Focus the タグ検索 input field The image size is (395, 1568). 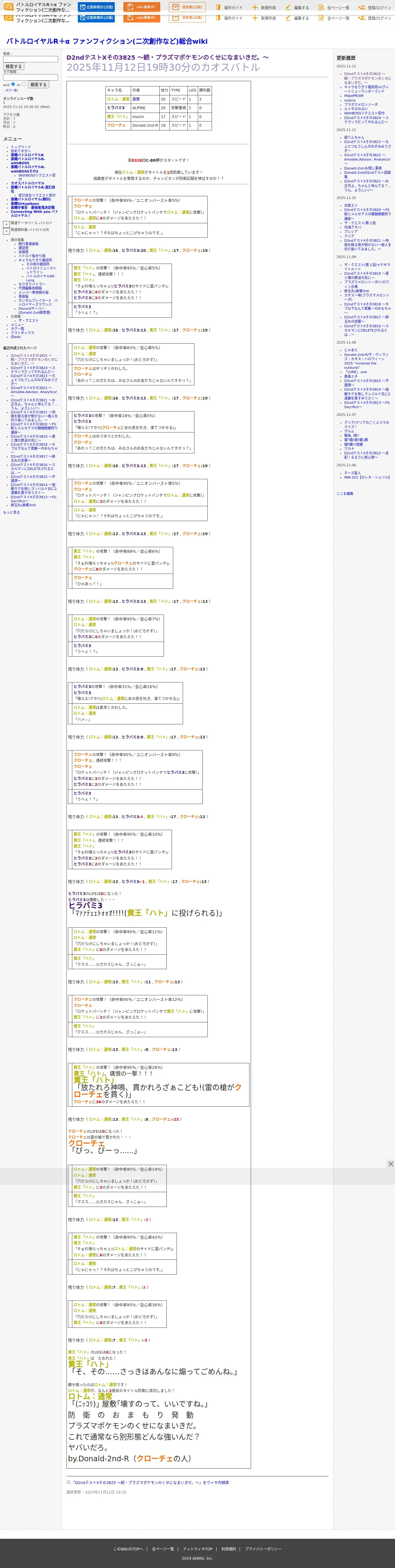pos(30,77)
